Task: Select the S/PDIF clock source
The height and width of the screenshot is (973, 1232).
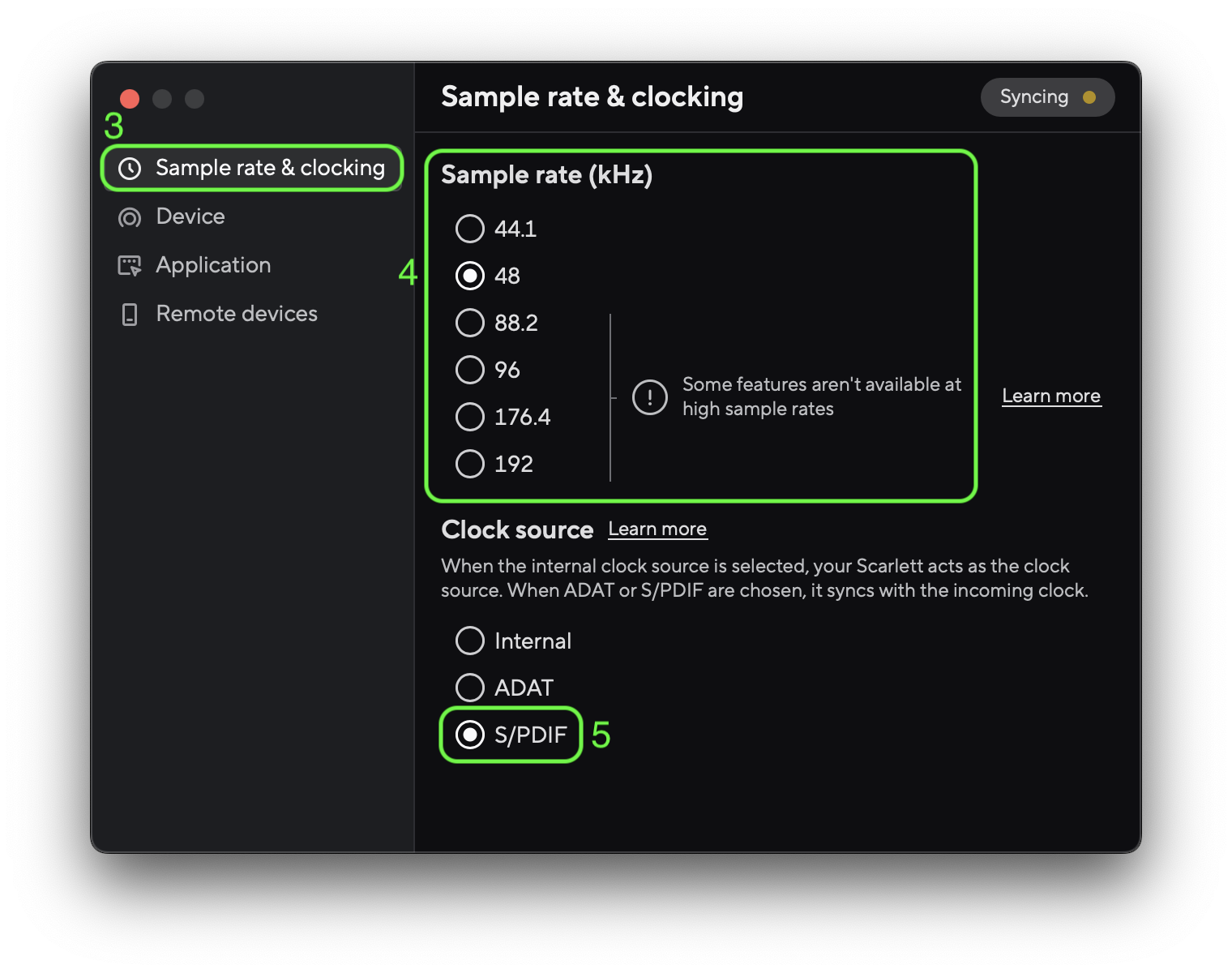Action: (x=470, y=735)
